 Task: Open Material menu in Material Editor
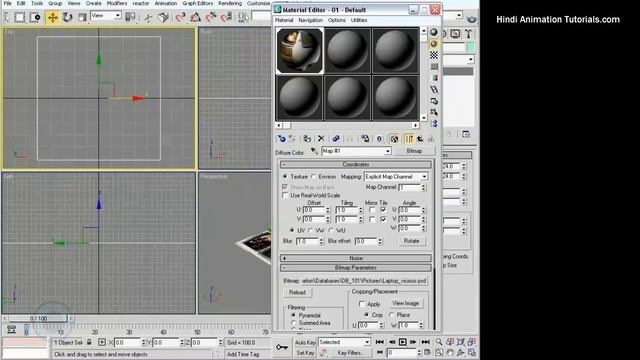(284, 20)
